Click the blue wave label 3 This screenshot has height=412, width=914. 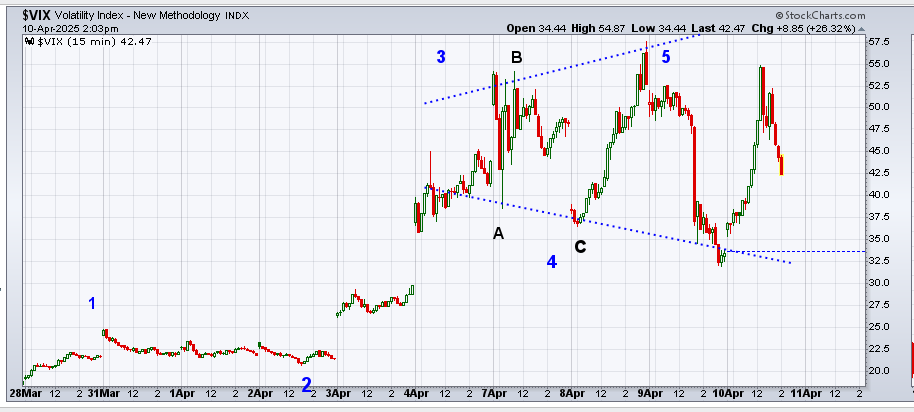point(441,57)
